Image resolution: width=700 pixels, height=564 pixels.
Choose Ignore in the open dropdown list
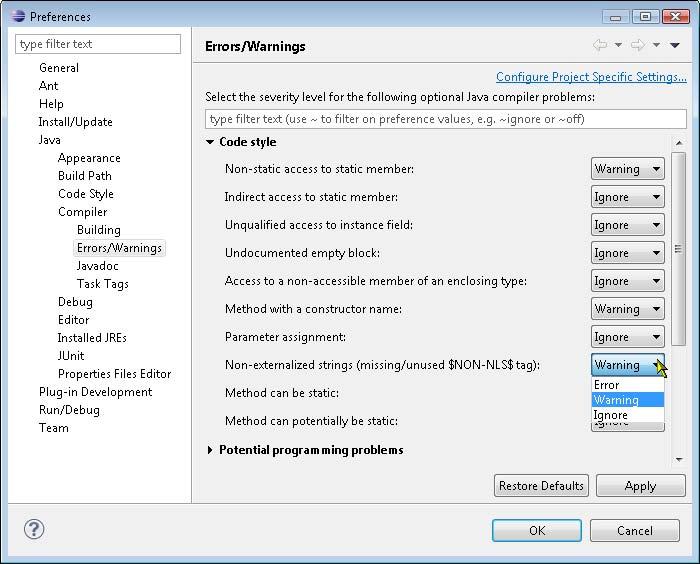click(x=628, y=415)
